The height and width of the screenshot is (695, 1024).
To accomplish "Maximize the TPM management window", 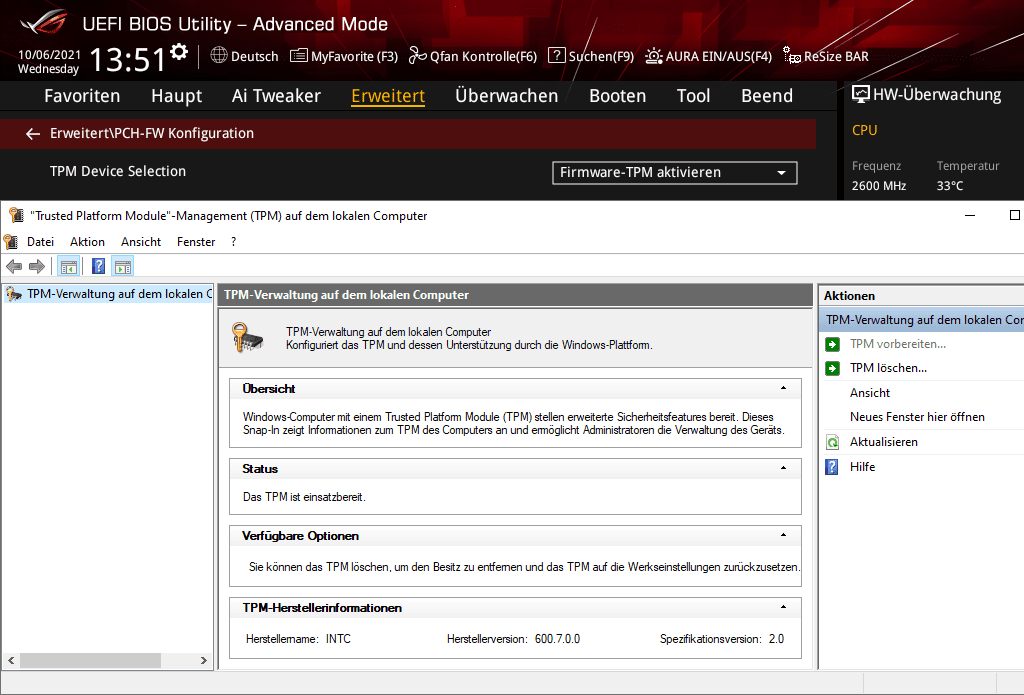I will pyautogui.click(x=1014, y=215).
